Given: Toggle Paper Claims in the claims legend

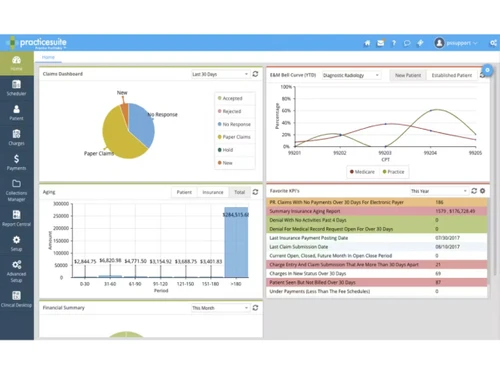Looking at the screenshot, I should [234, 137].
